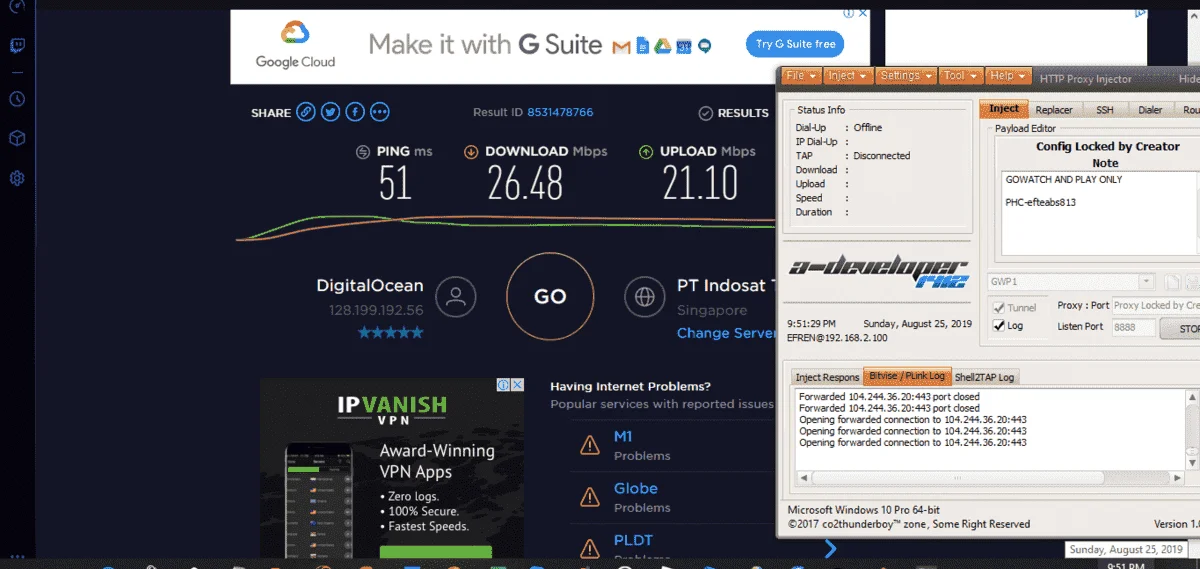Switch to the Dialer tab
The height and width of the screenshot is (569, 1200).
(x=1150, y=110)
